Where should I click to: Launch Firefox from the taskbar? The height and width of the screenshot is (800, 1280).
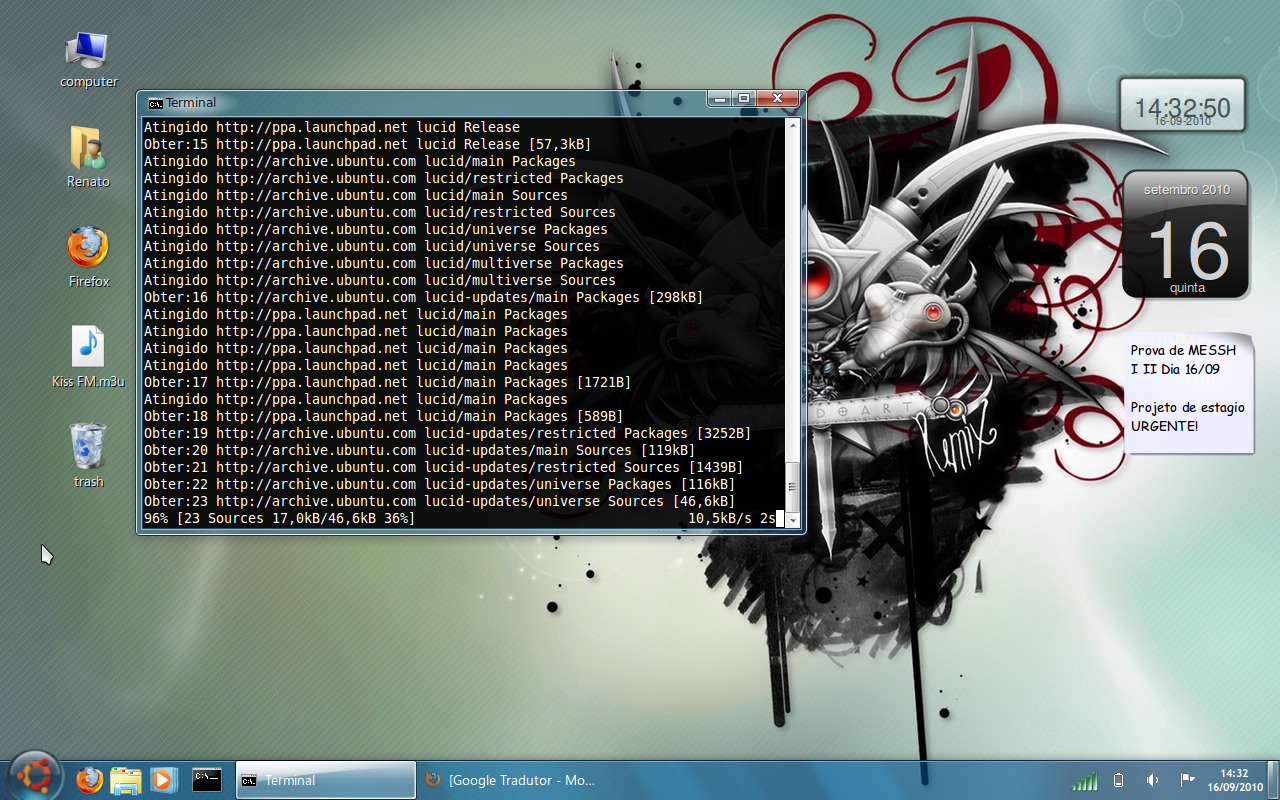[x=89, y=780]
